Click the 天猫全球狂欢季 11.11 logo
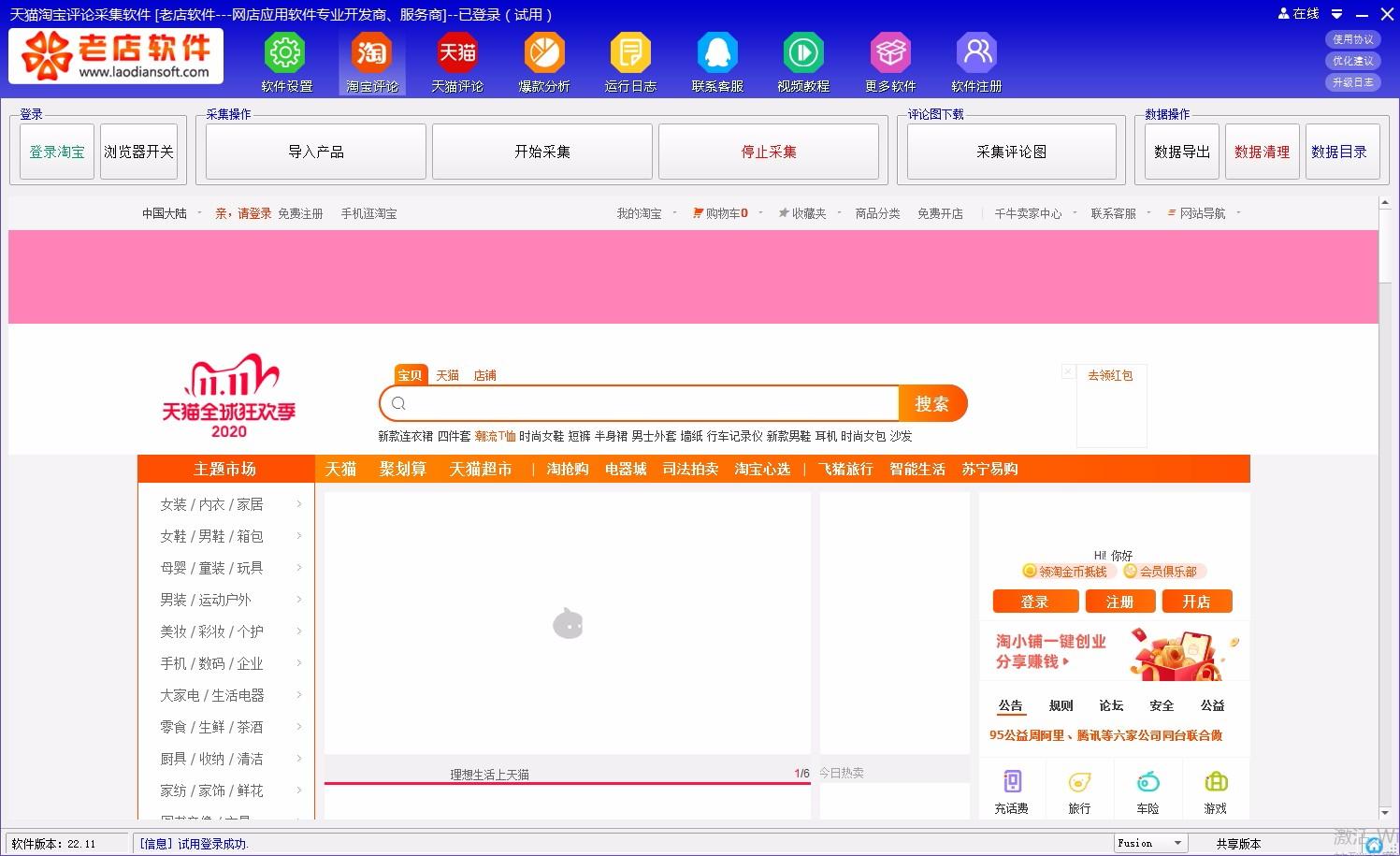 (229, 396)
